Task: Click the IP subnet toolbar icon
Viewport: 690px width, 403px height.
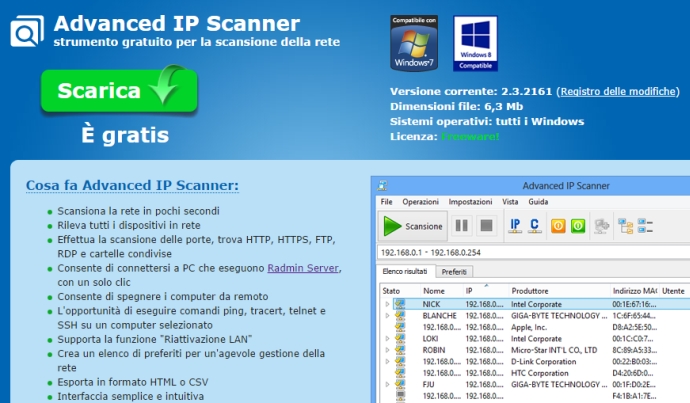Action: (515, 226)
